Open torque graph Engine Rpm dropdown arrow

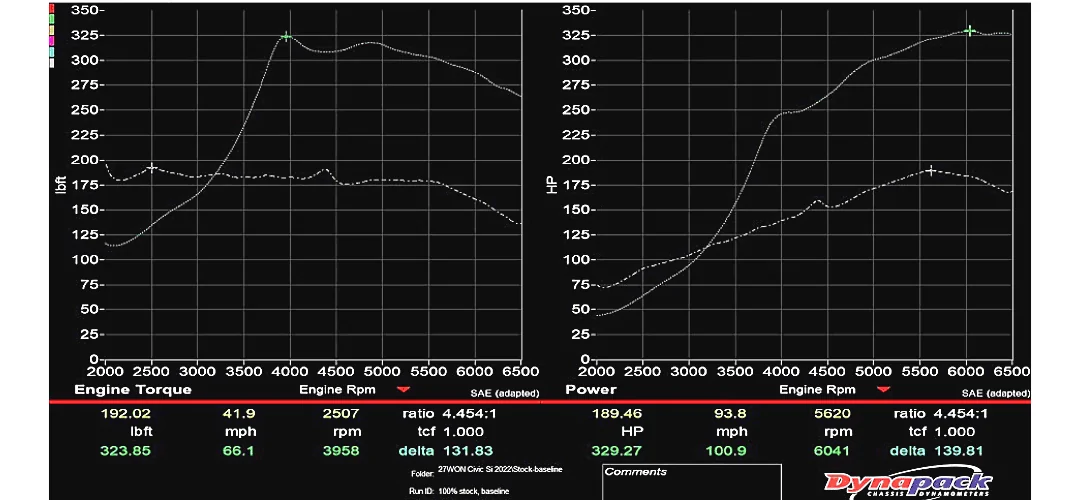(x=403, y=389)
